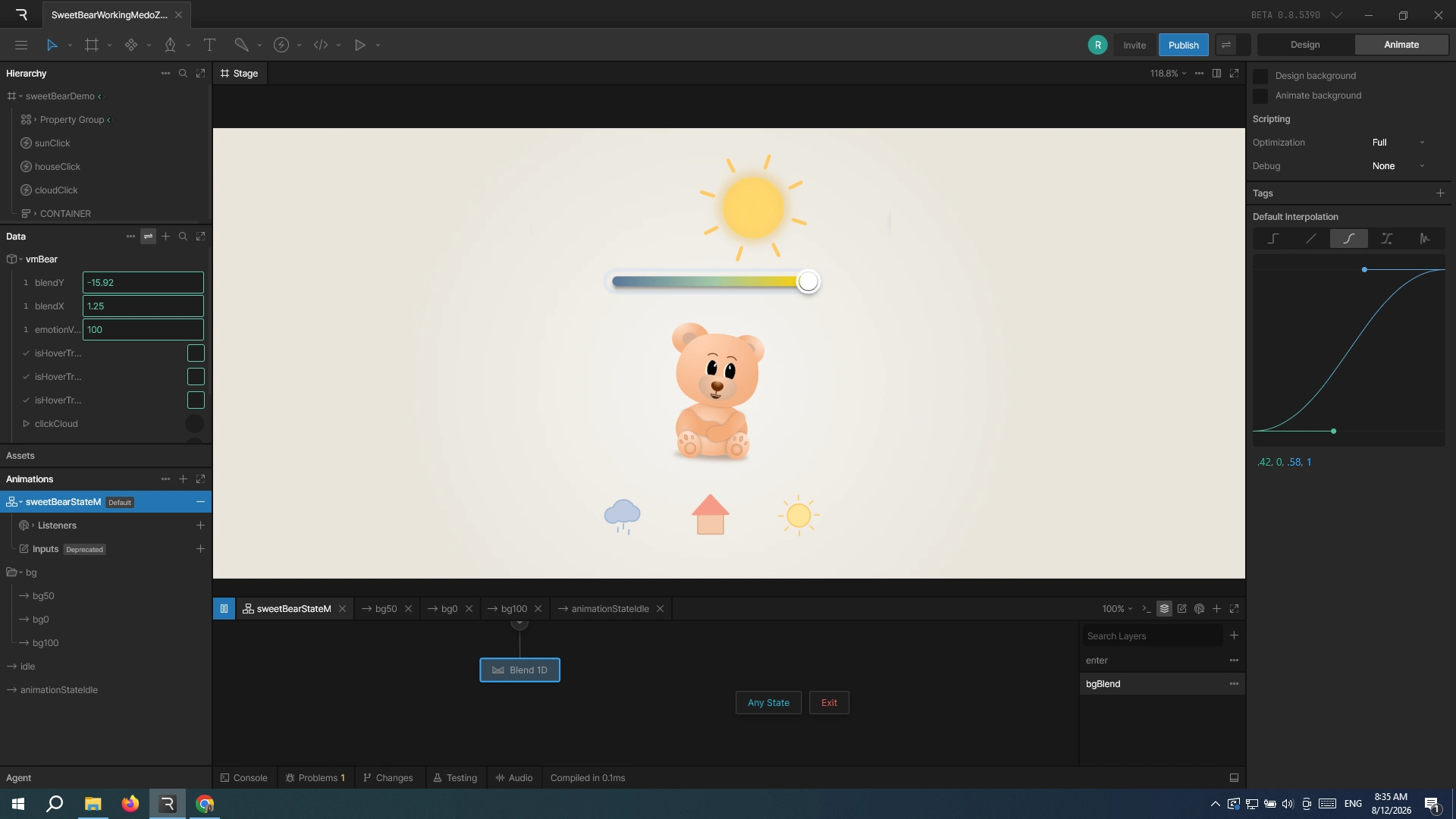The image size is (1456, 819).
Task: Toggle the third isHoverTr checkbox
Action: [x=196, y=400]
